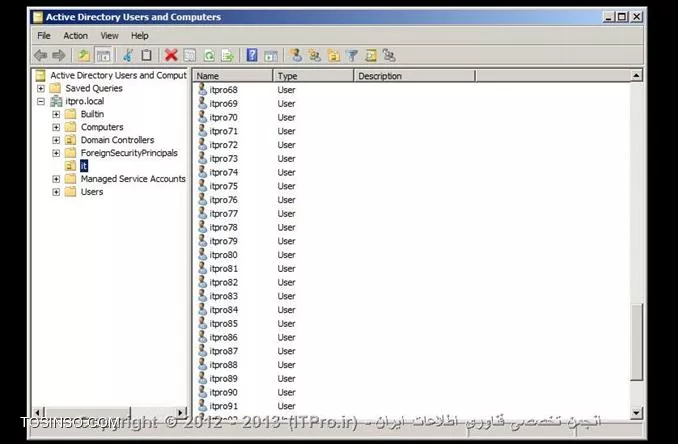This screenshot has height=444, width=678.
Task: Select user itpro80 in list
Action: (x=223, y=255)
